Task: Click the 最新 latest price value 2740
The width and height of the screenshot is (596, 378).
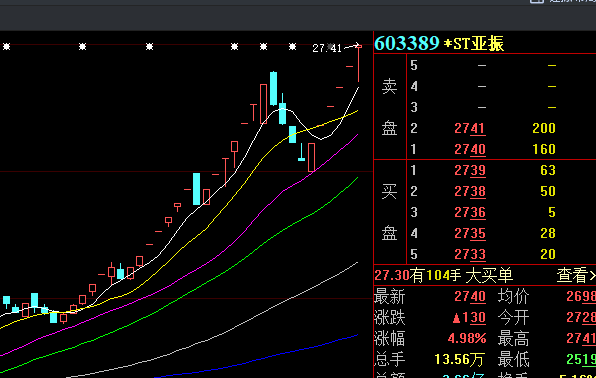Action: 470,296
